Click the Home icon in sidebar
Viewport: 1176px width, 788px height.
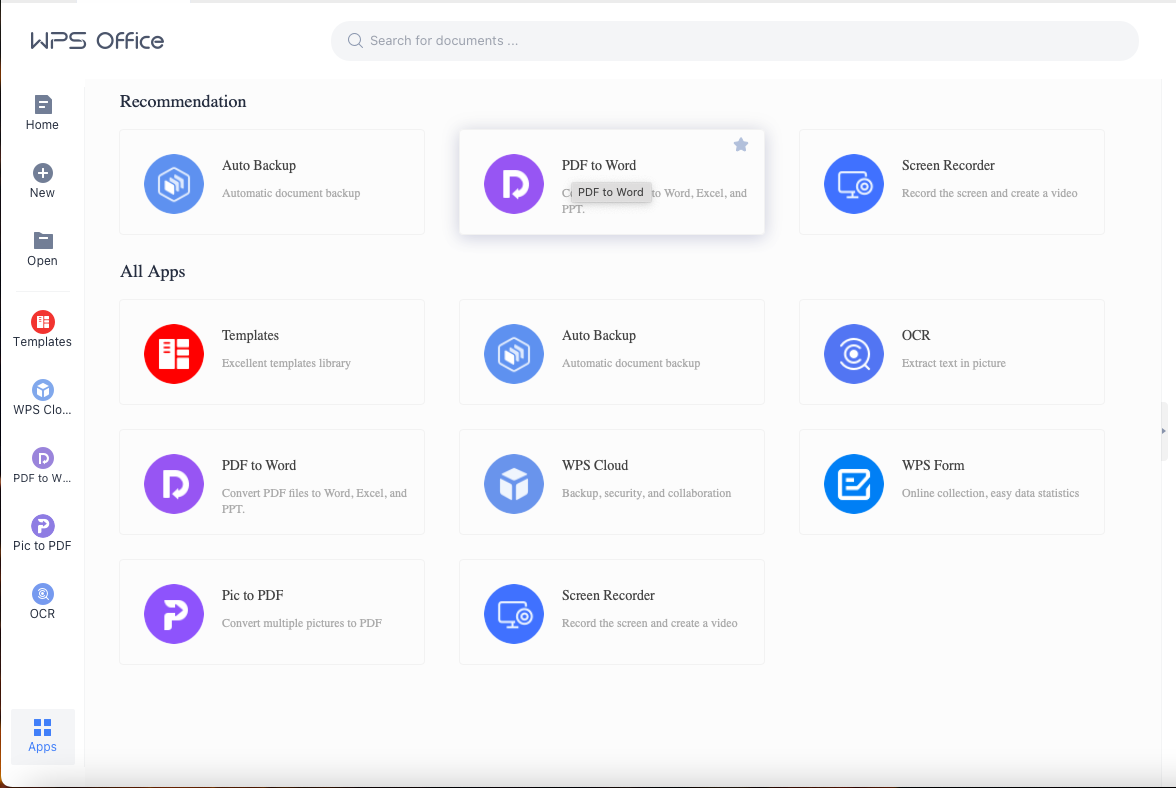(x=43, y=104)
